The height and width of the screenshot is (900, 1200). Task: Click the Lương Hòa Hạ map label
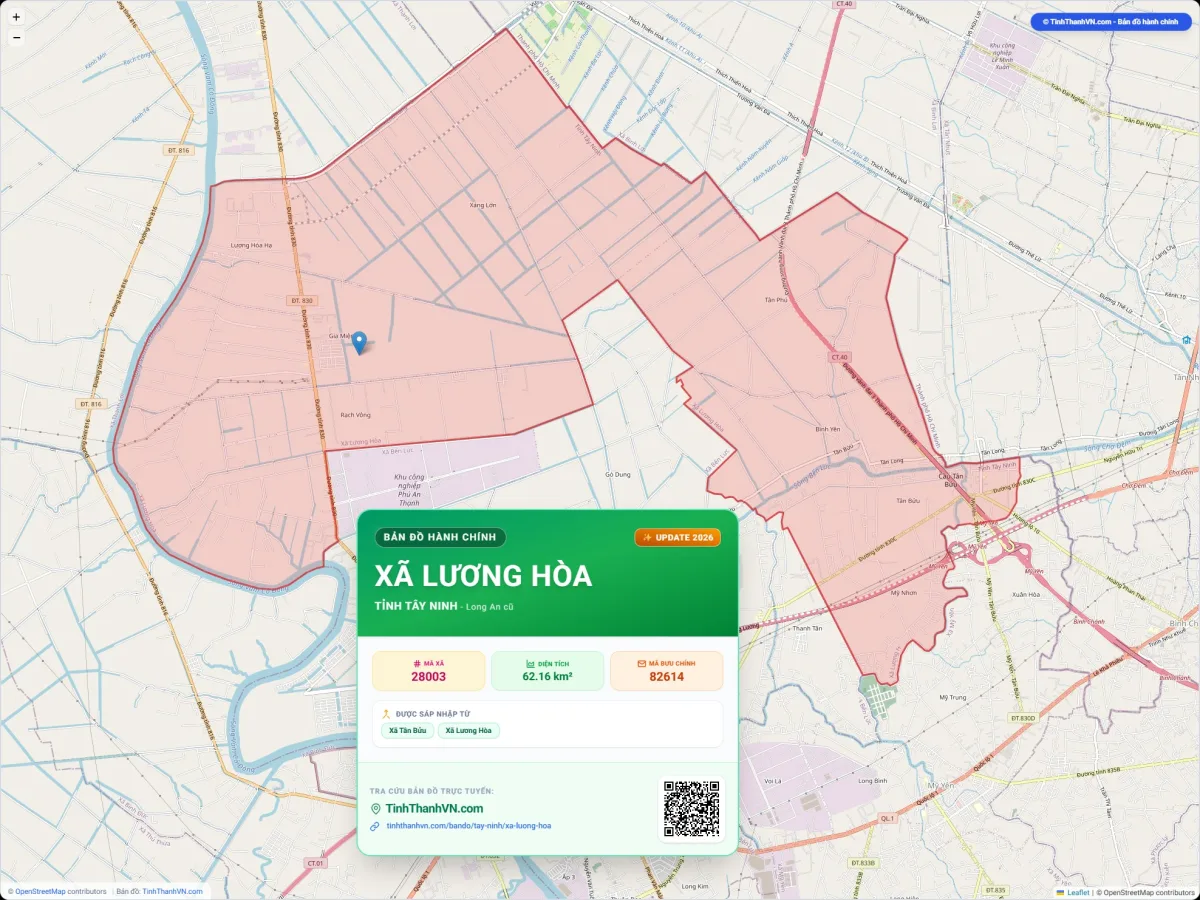pyautogui.click(x=251, y=245)
